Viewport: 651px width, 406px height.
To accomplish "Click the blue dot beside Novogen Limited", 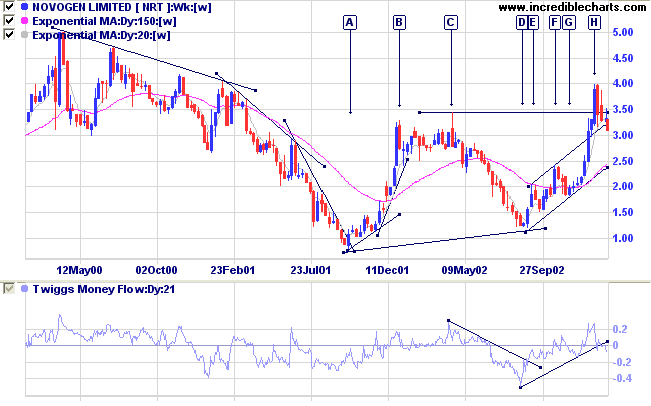I will pyautogui.click(x=24, y=7).
